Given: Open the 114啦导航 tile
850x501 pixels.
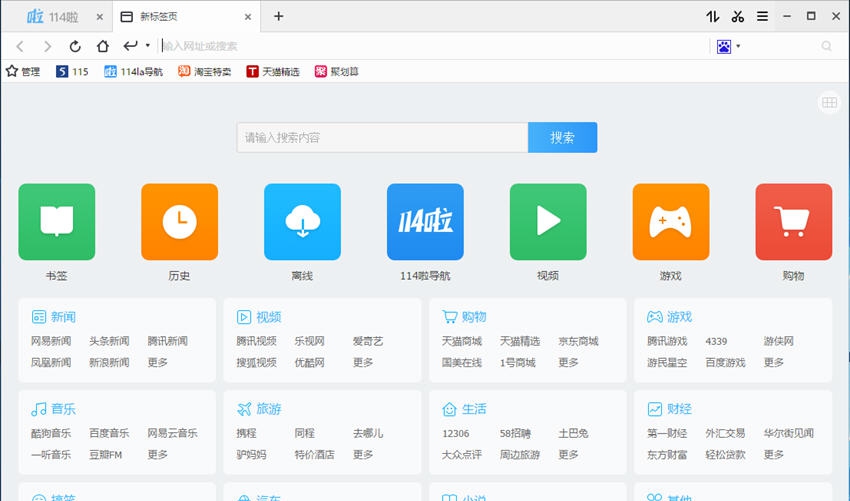Looking at the screenshot, I should coord(425,222).
